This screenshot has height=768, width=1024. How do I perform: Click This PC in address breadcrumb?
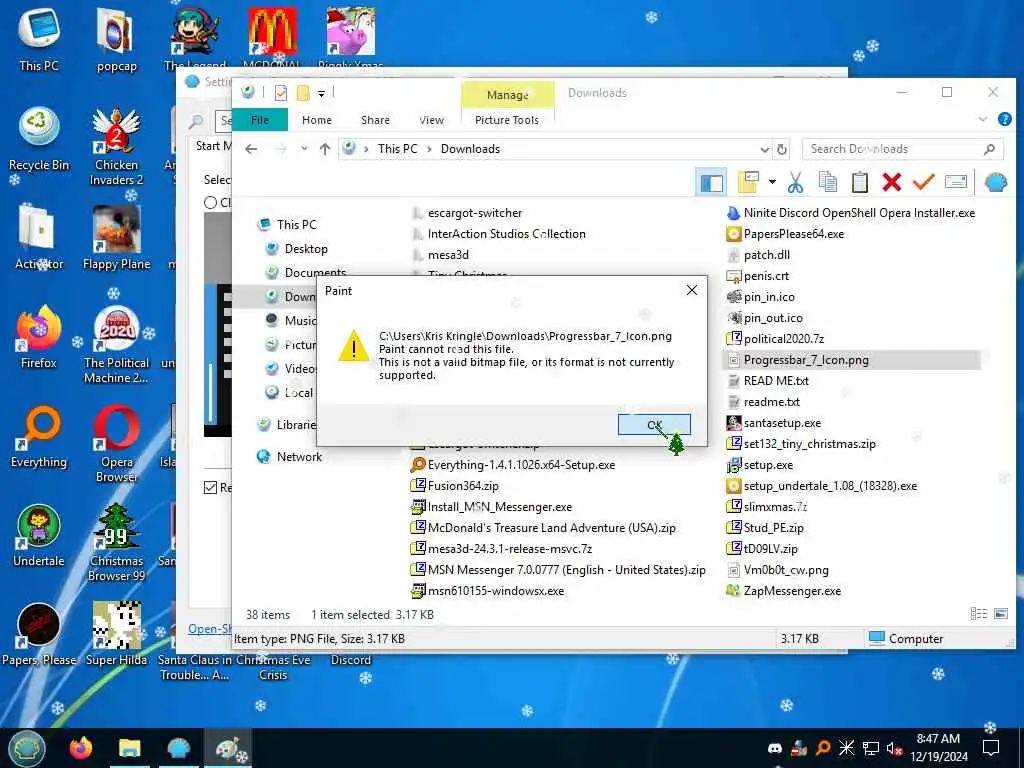pyautogui.click(x=397, y=149)
